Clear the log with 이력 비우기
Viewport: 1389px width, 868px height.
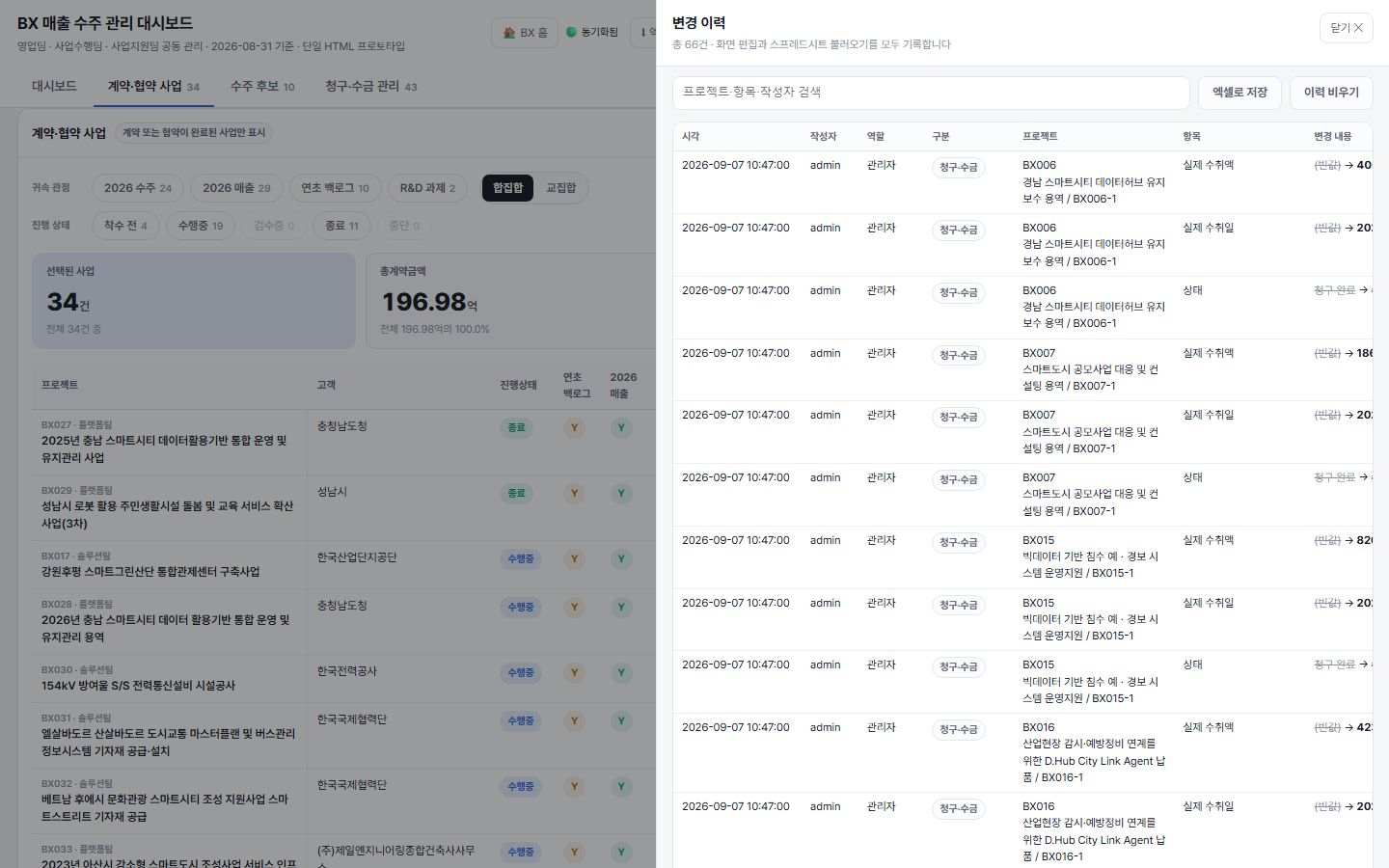coord(1331,93)
